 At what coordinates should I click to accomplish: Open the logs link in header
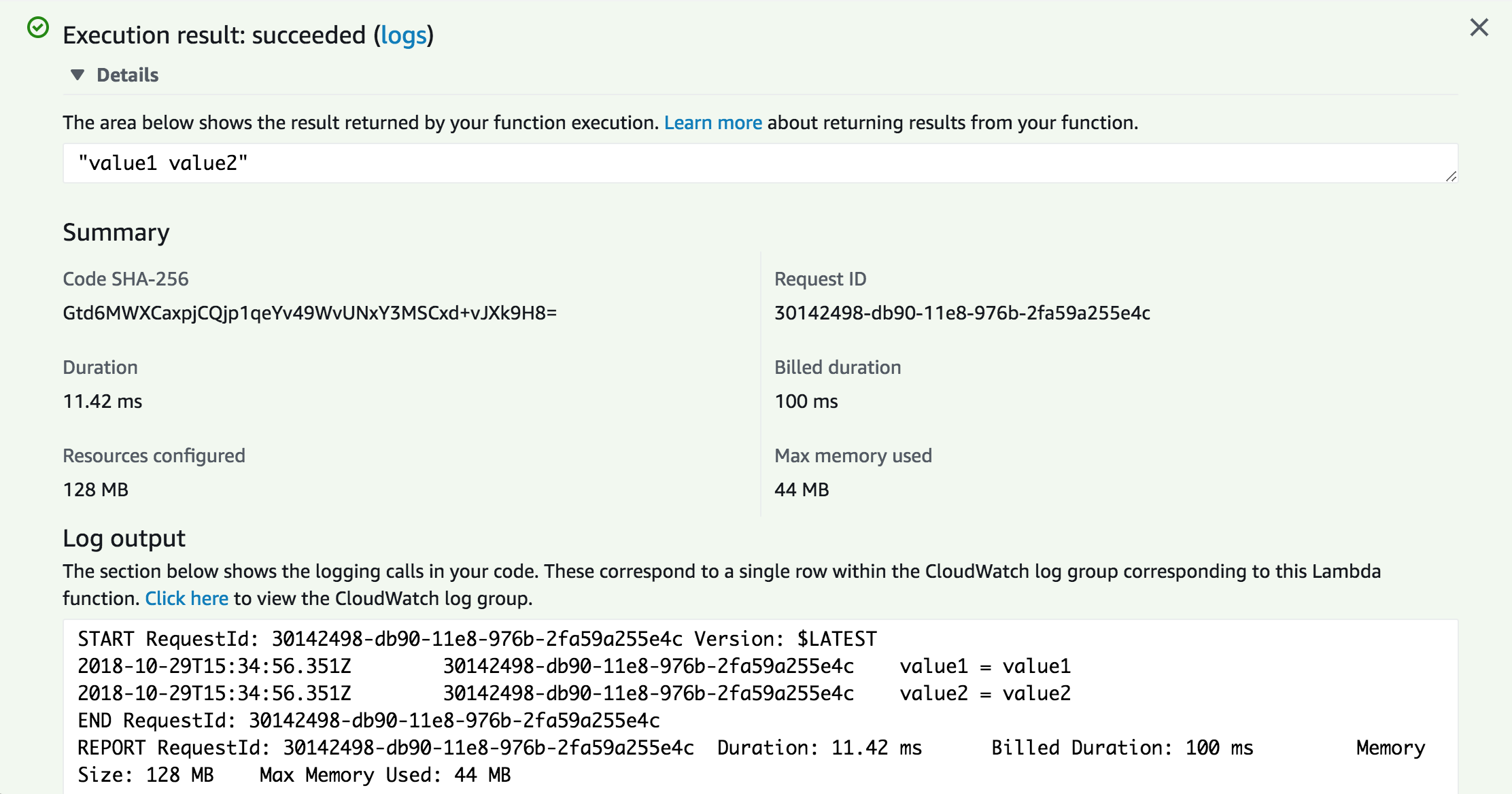(403, 35)
